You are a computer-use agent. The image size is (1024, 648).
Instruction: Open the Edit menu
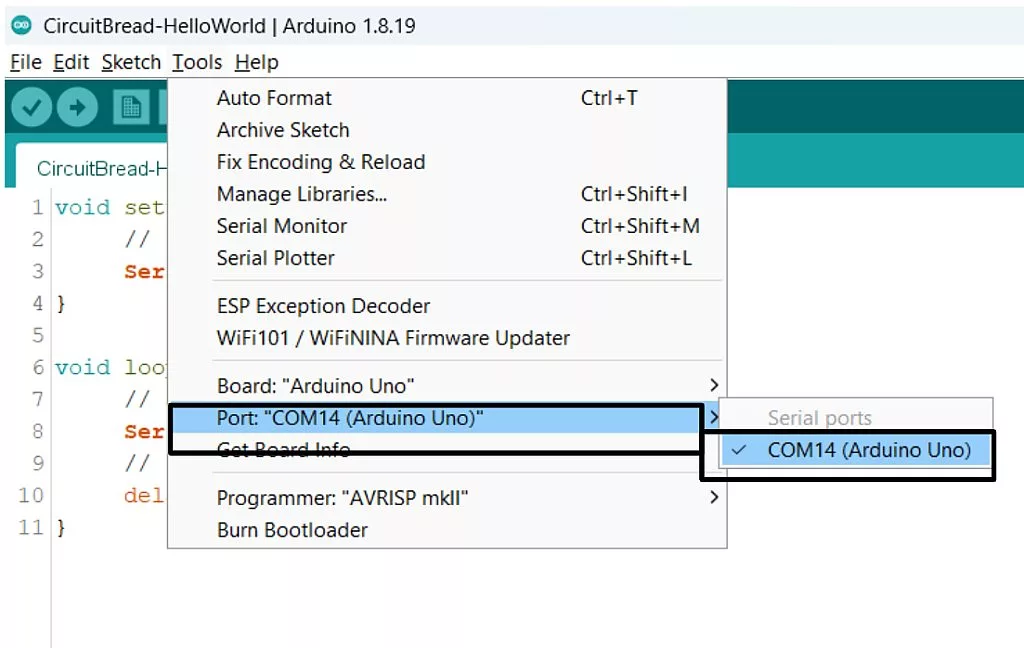(x=69, y=62)
